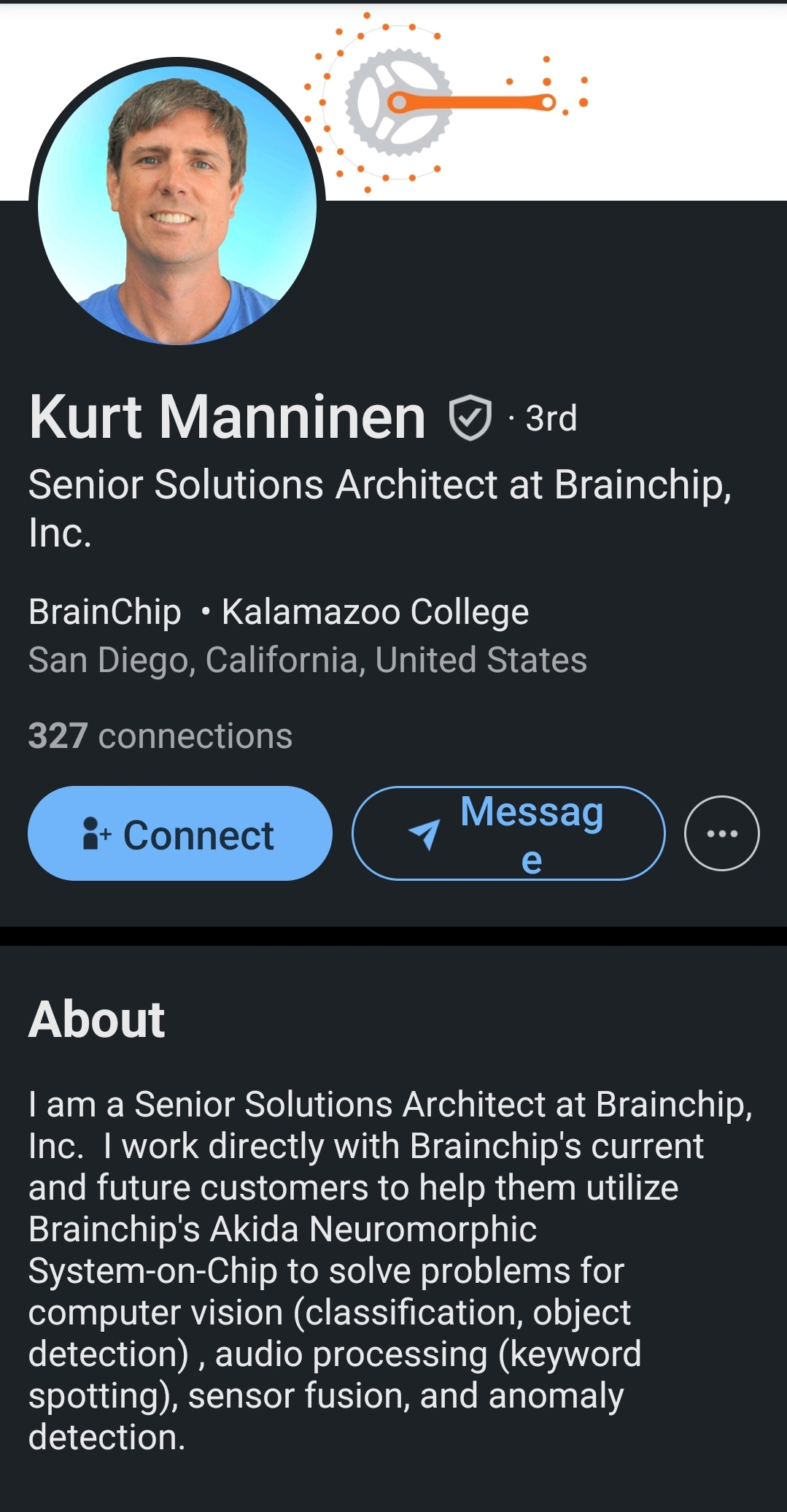Click "Akida Neuromorphic" in the About text
787x1512 pixels.
point(373,1229)
